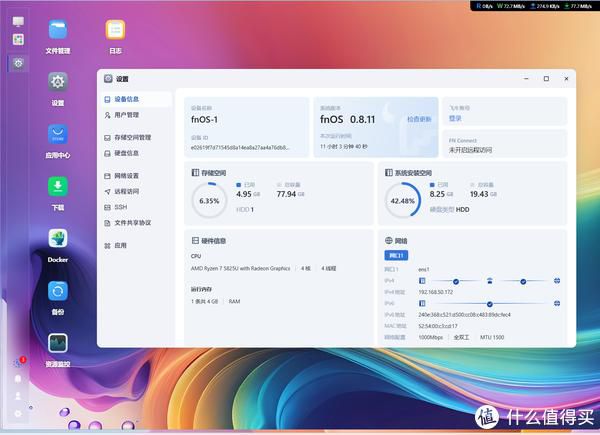The image size is (600, 435).
Task: Click the 4.95 GB used storage value
Action: tap(248, 194)
